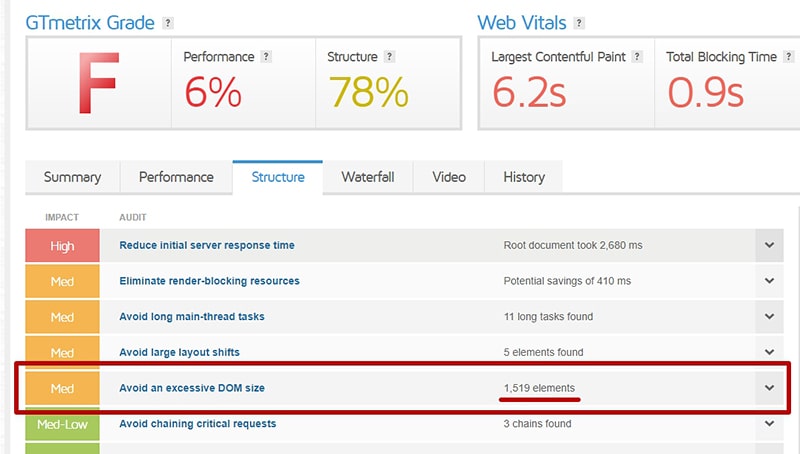The width and height of the screenshot is (800, 454).
Task: Click the High impact badge
Action: [x=62, y=246]
